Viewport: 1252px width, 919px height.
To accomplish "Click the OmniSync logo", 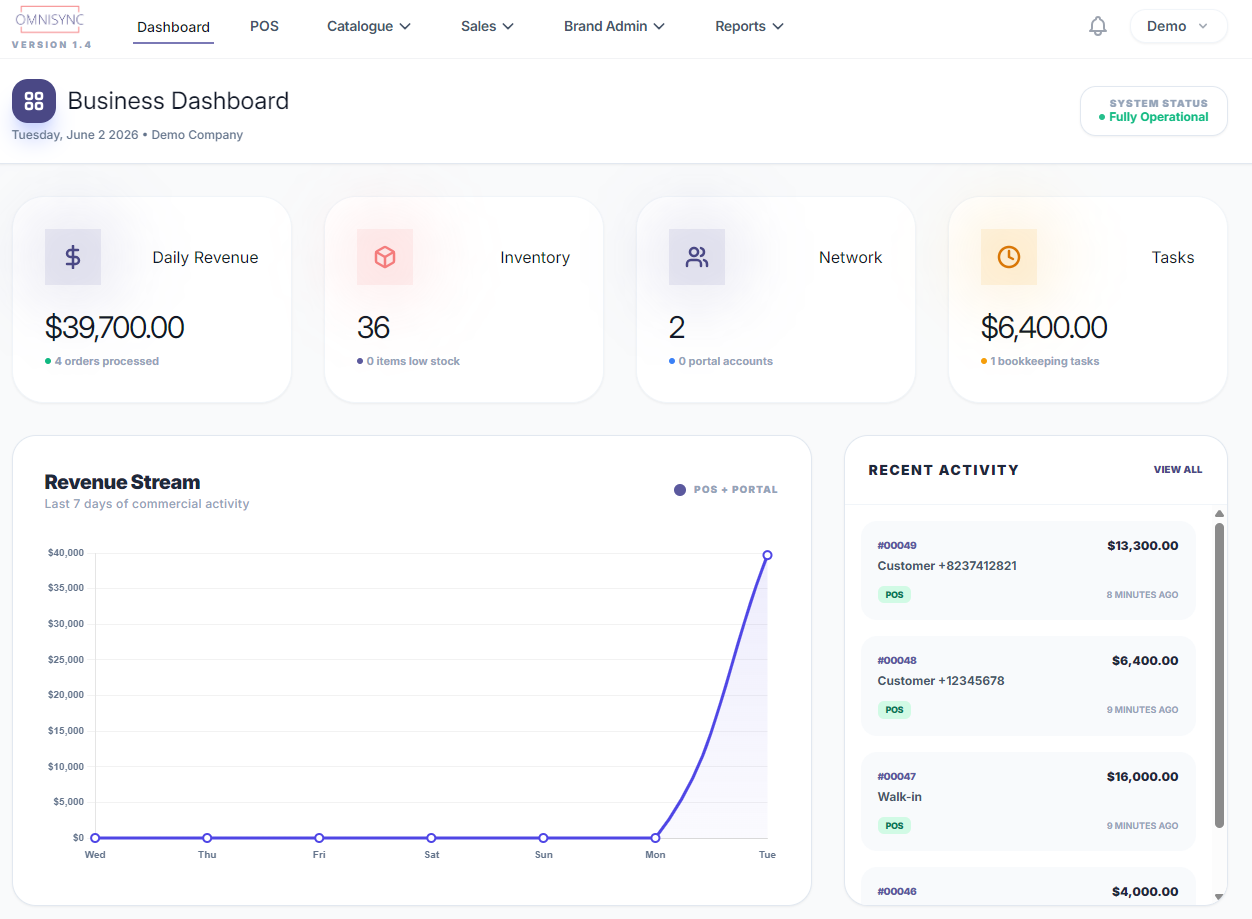I will pyautogui.click(x=50, y=19).
